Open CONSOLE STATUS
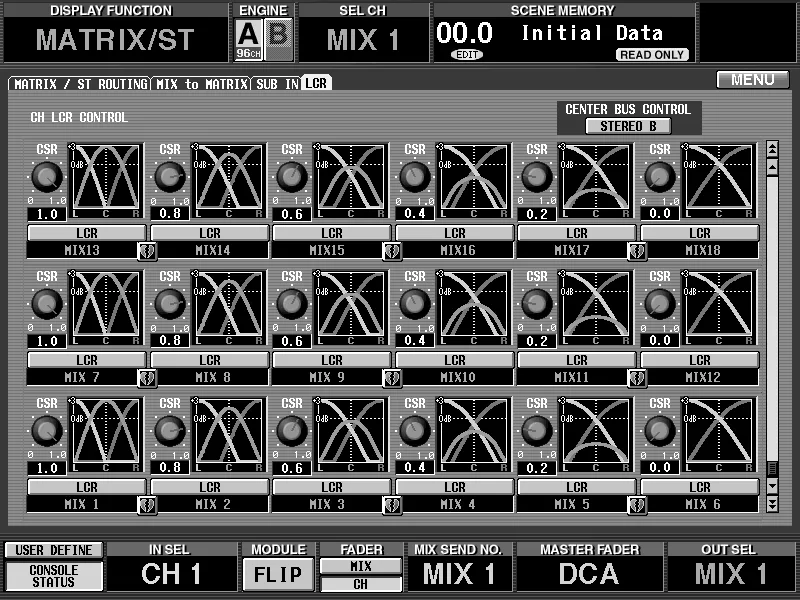800x600 pixels. coord(54,576)
